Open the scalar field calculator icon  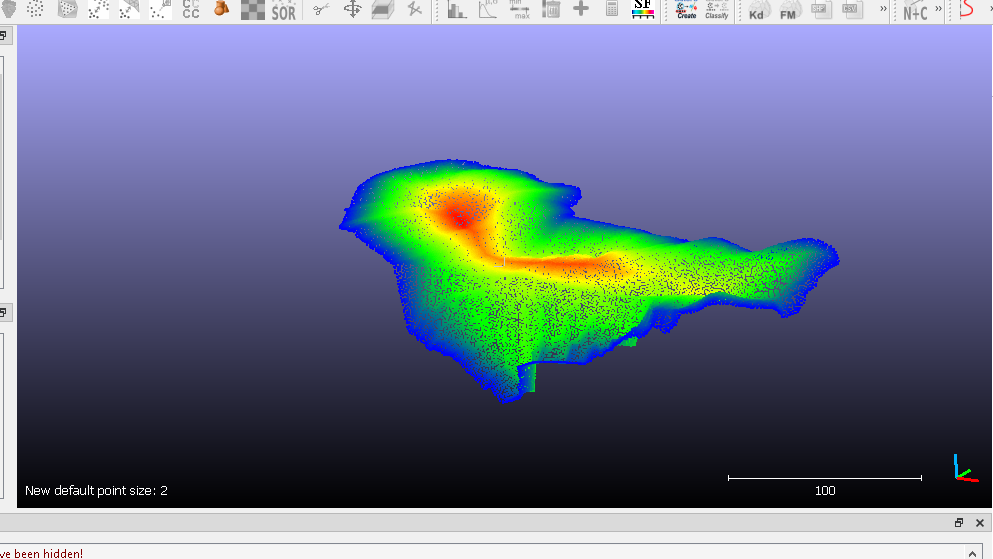tap(612, 10)
